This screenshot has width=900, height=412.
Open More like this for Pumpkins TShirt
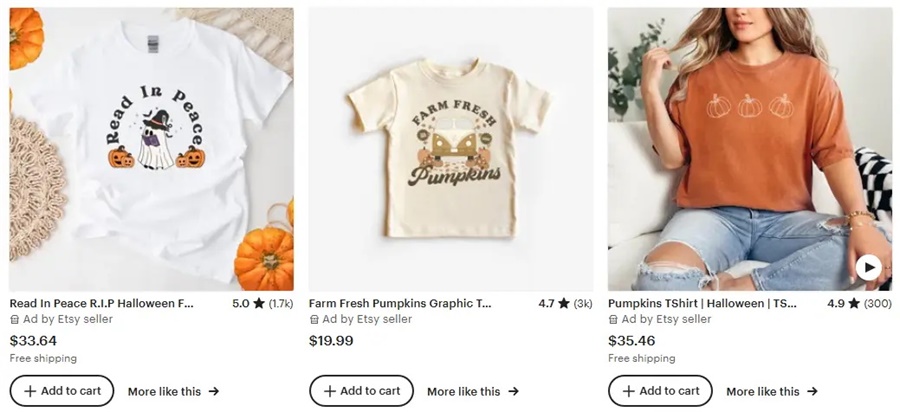[771, 392]
